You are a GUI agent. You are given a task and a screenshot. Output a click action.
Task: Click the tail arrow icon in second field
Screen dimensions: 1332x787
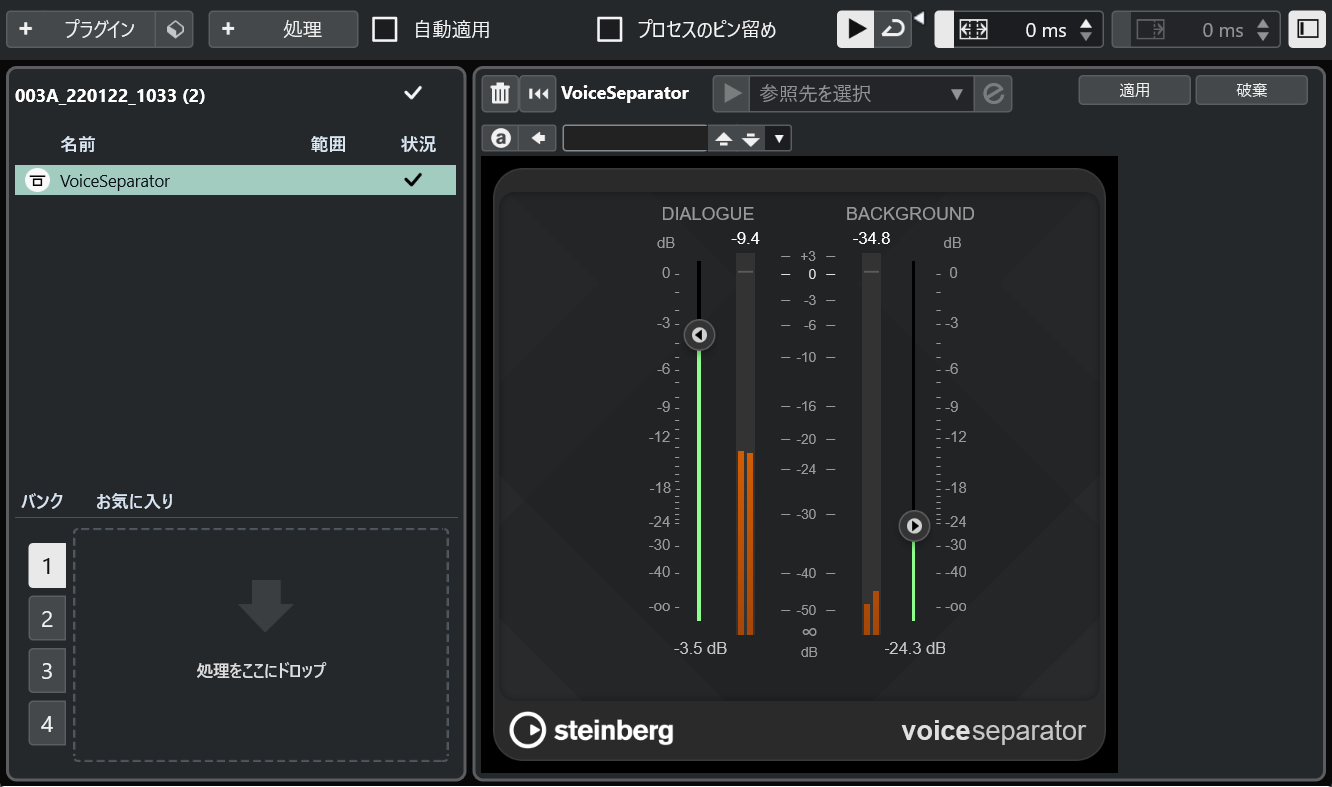point(1151,30)
